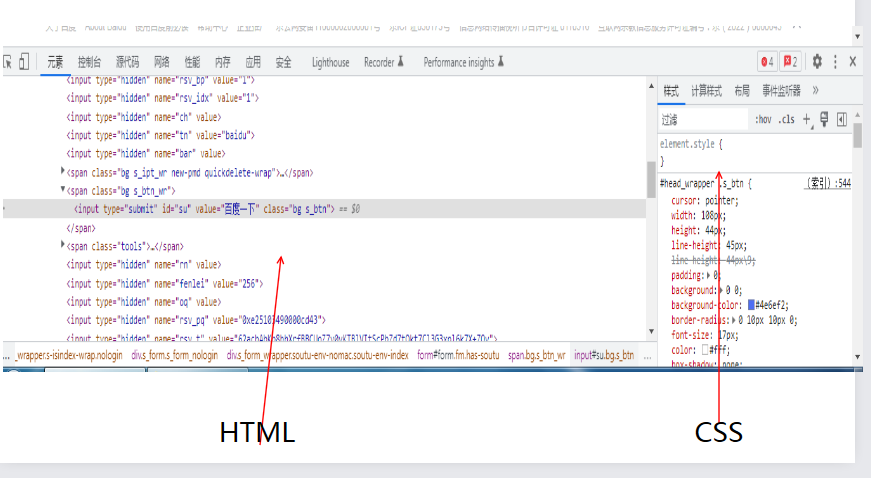Click the red error count badge showing 4

coord(767,62)
